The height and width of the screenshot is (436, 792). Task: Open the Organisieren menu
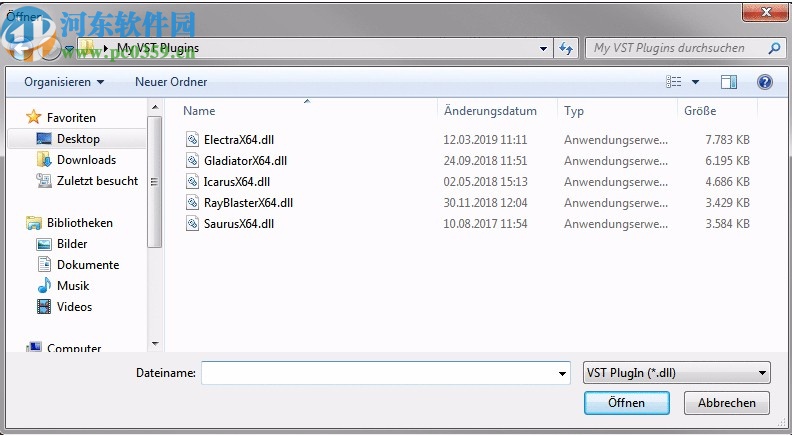[64, 82]
